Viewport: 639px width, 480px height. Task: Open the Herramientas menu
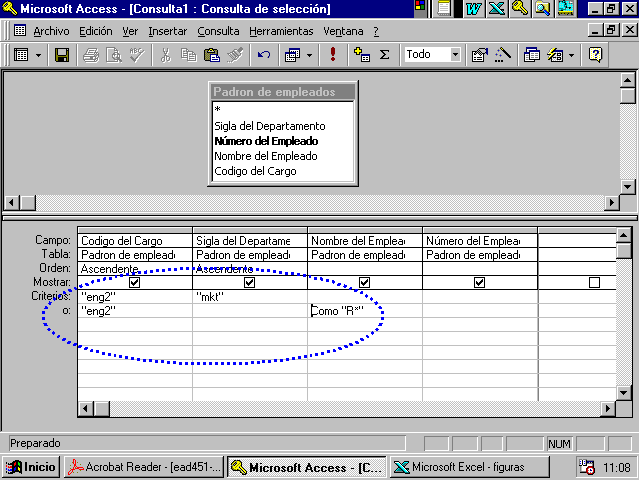pyautogui.click(x=281, y=31)
